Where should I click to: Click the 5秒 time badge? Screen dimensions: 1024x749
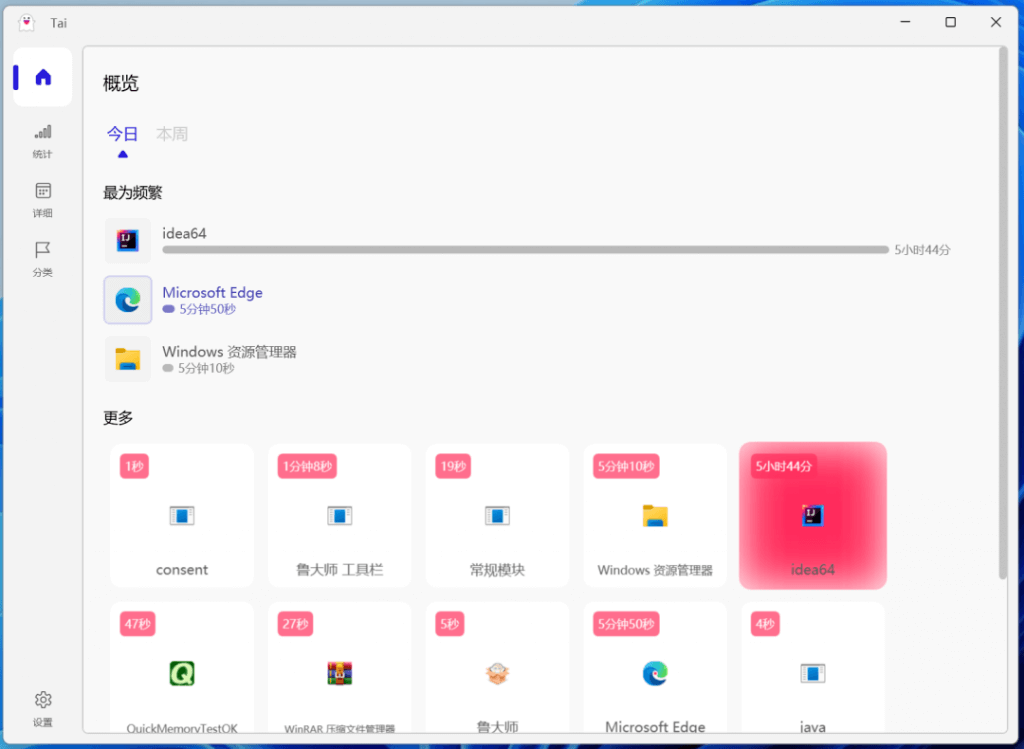click(450, 624)
